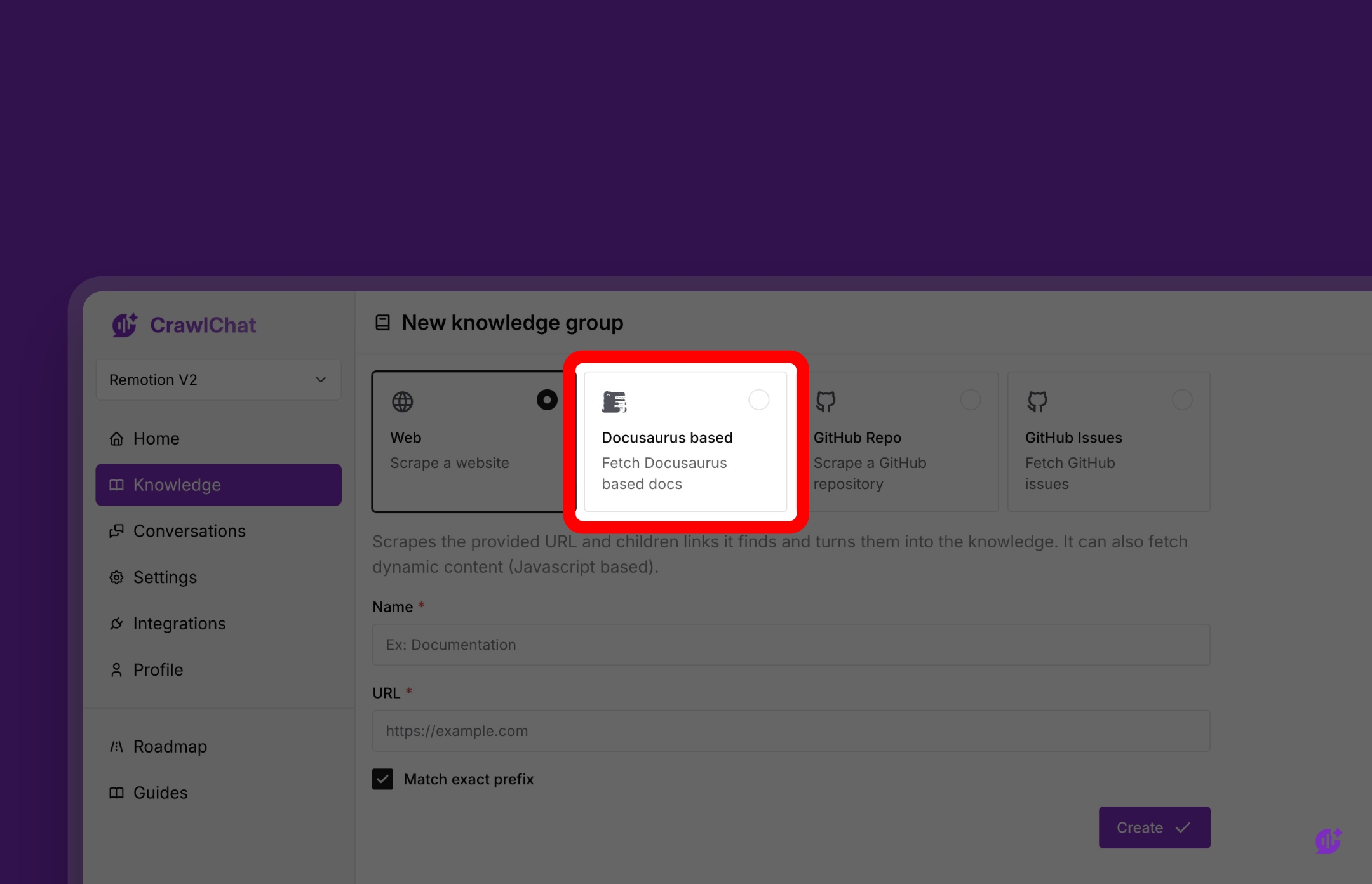Expand the project selector chevron
Viewport: 1372px width, 884px height.
point(321,380)
